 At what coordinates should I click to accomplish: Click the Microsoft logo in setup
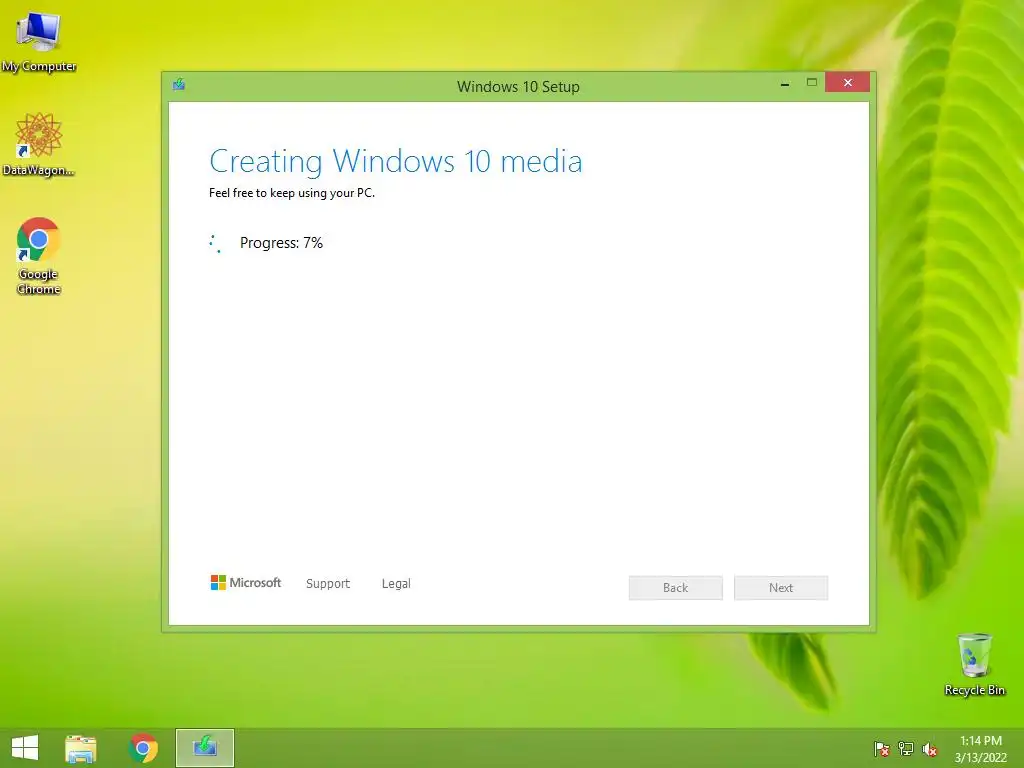click(246, 583)
